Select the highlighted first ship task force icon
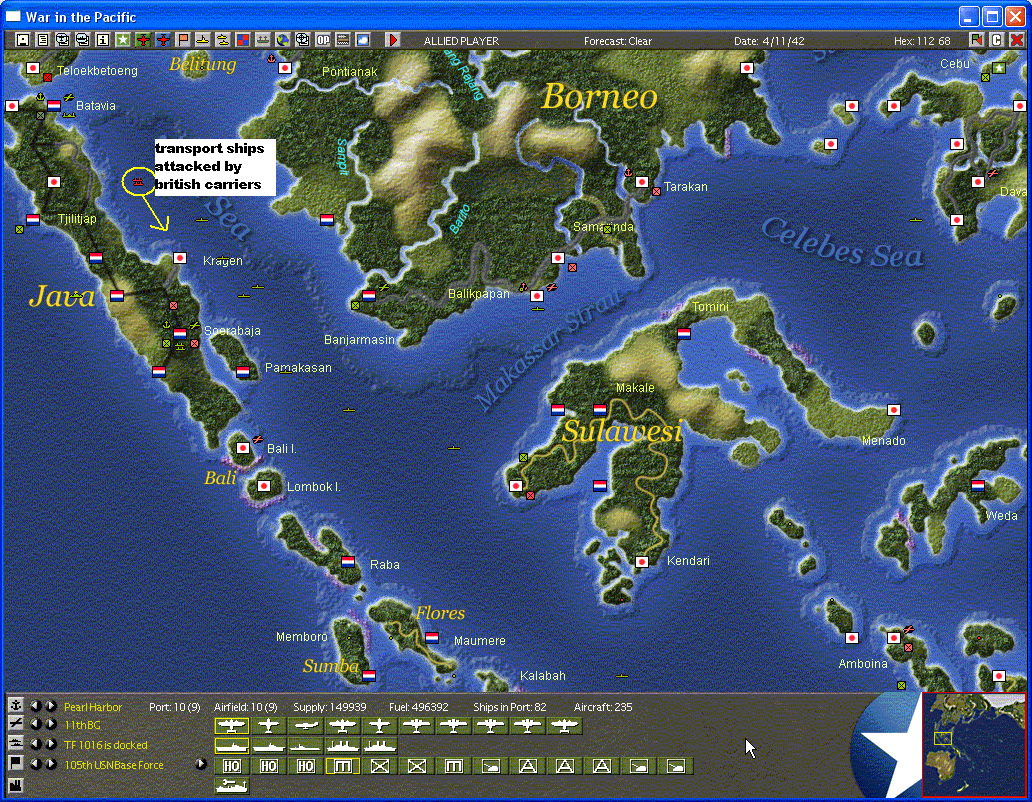 pyautogui.click(x=232, y=745)
